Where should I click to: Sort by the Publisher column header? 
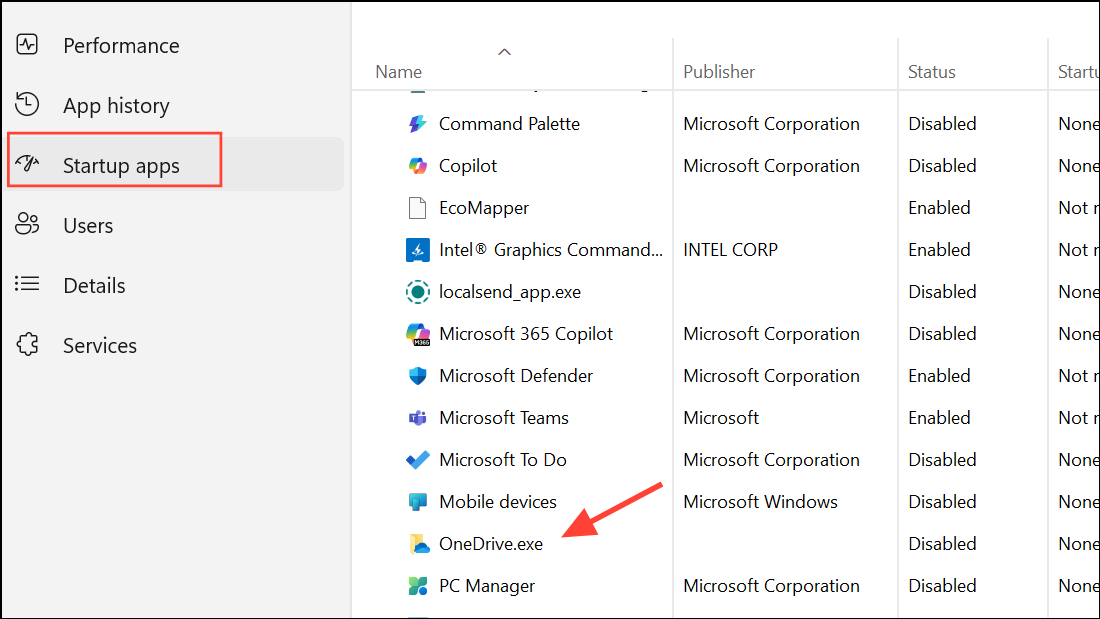click(719, 72)
